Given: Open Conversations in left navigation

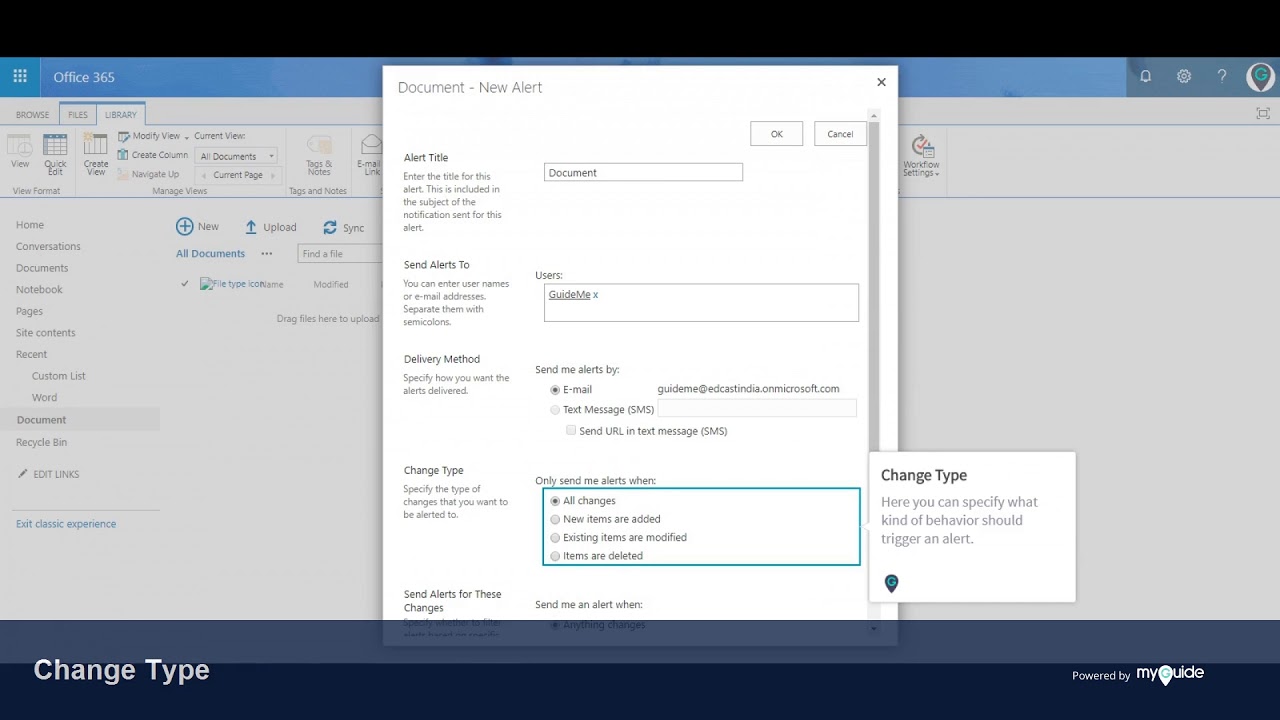Looking at the screenshot, I should [48, 247].
